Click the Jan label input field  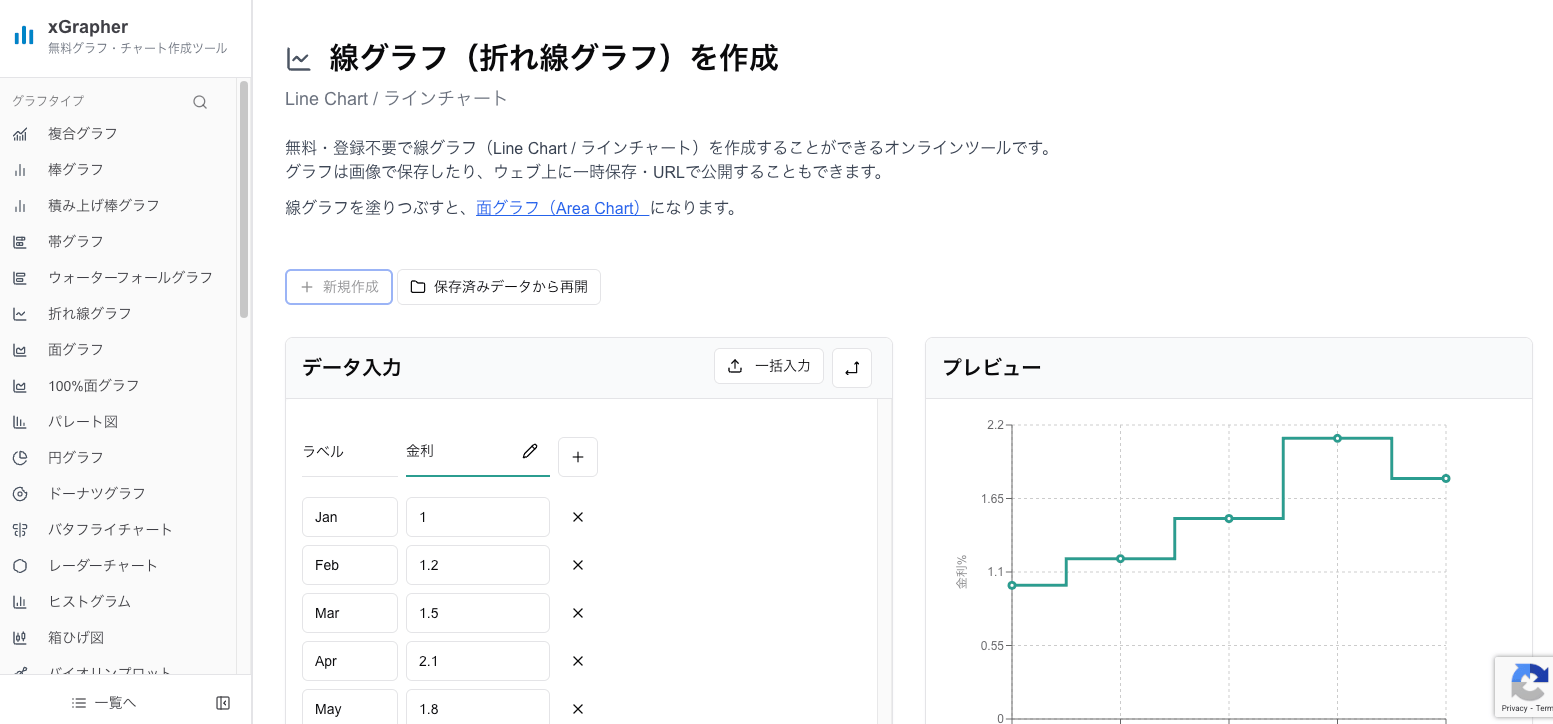tap(349, 516)
